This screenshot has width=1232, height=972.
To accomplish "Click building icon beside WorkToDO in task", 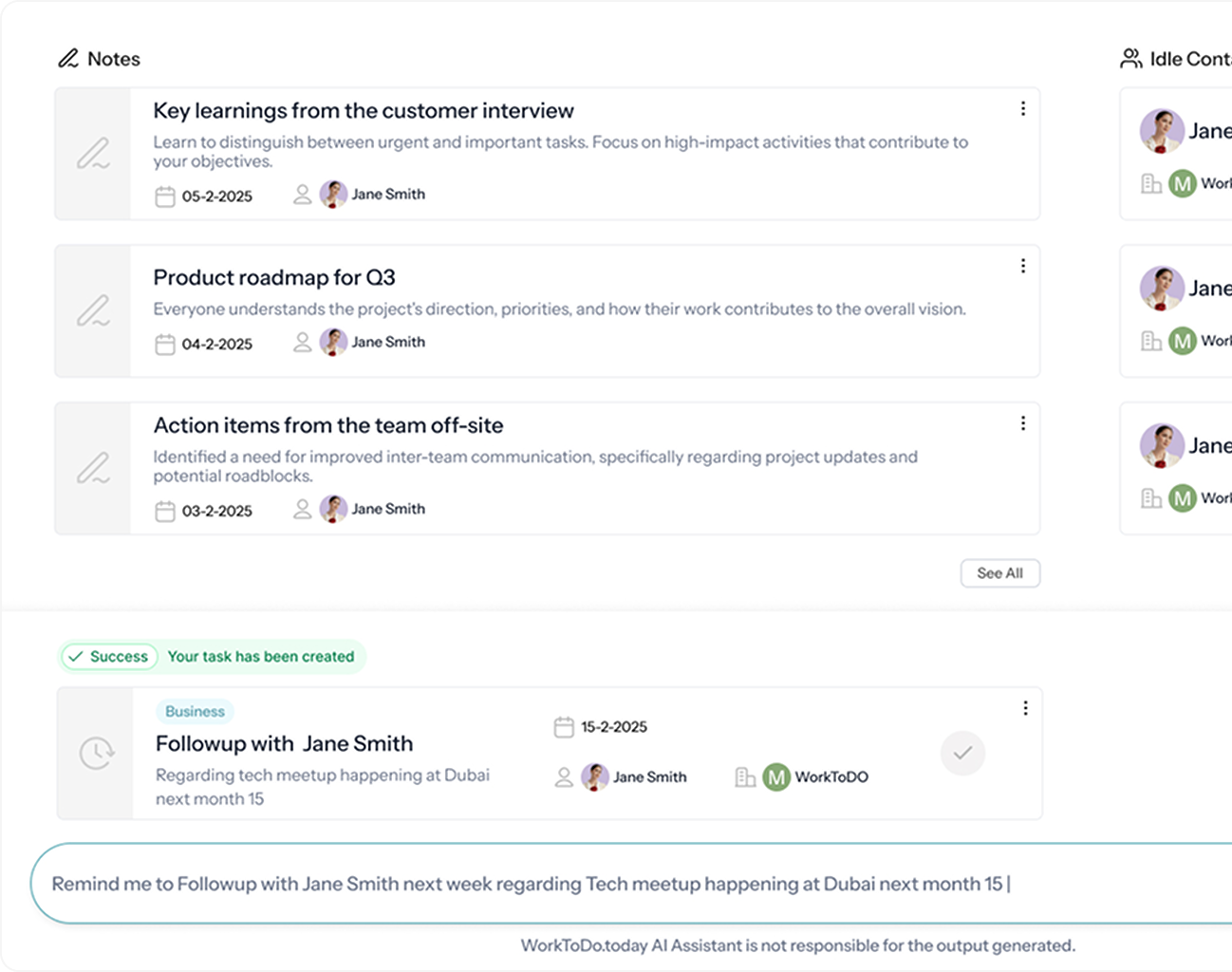I will pyautogui.click(x=745, y=777).
